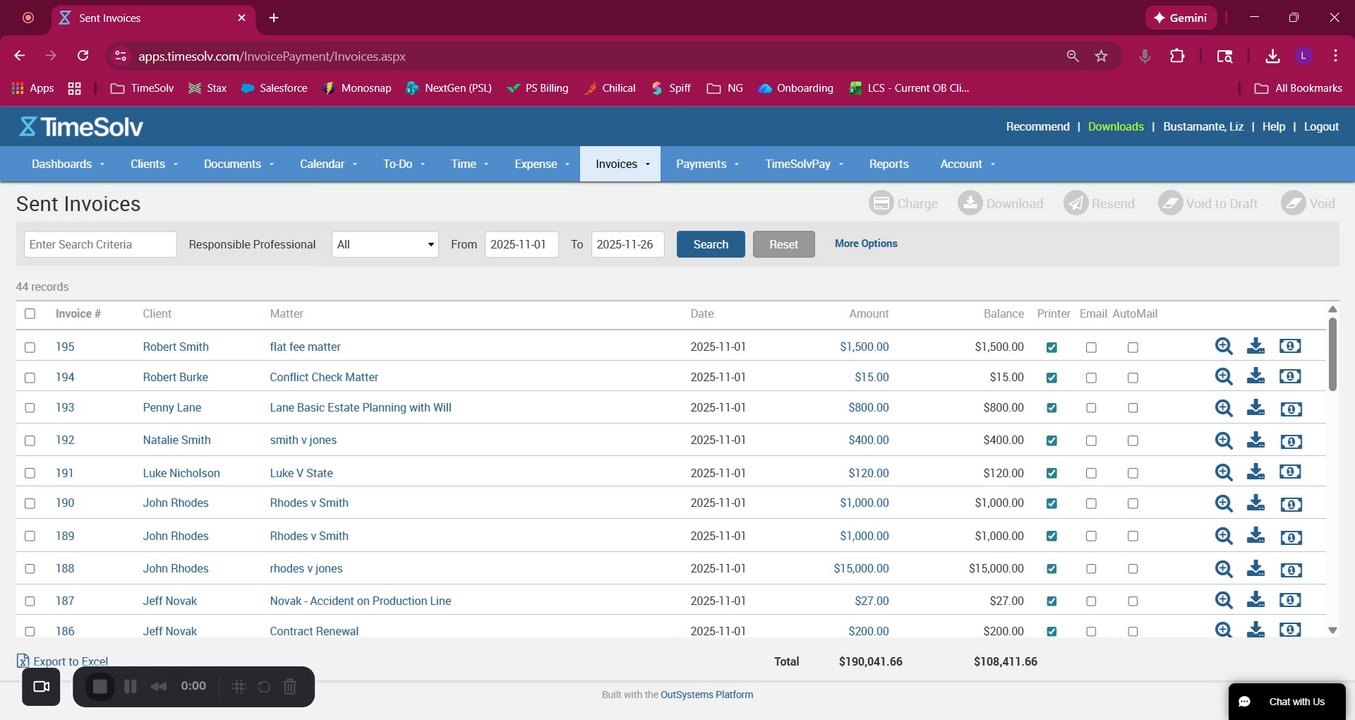Click the Search button
Viewport: 1355px width, 720px height.
pyautogui.click(x=711, y=244)
